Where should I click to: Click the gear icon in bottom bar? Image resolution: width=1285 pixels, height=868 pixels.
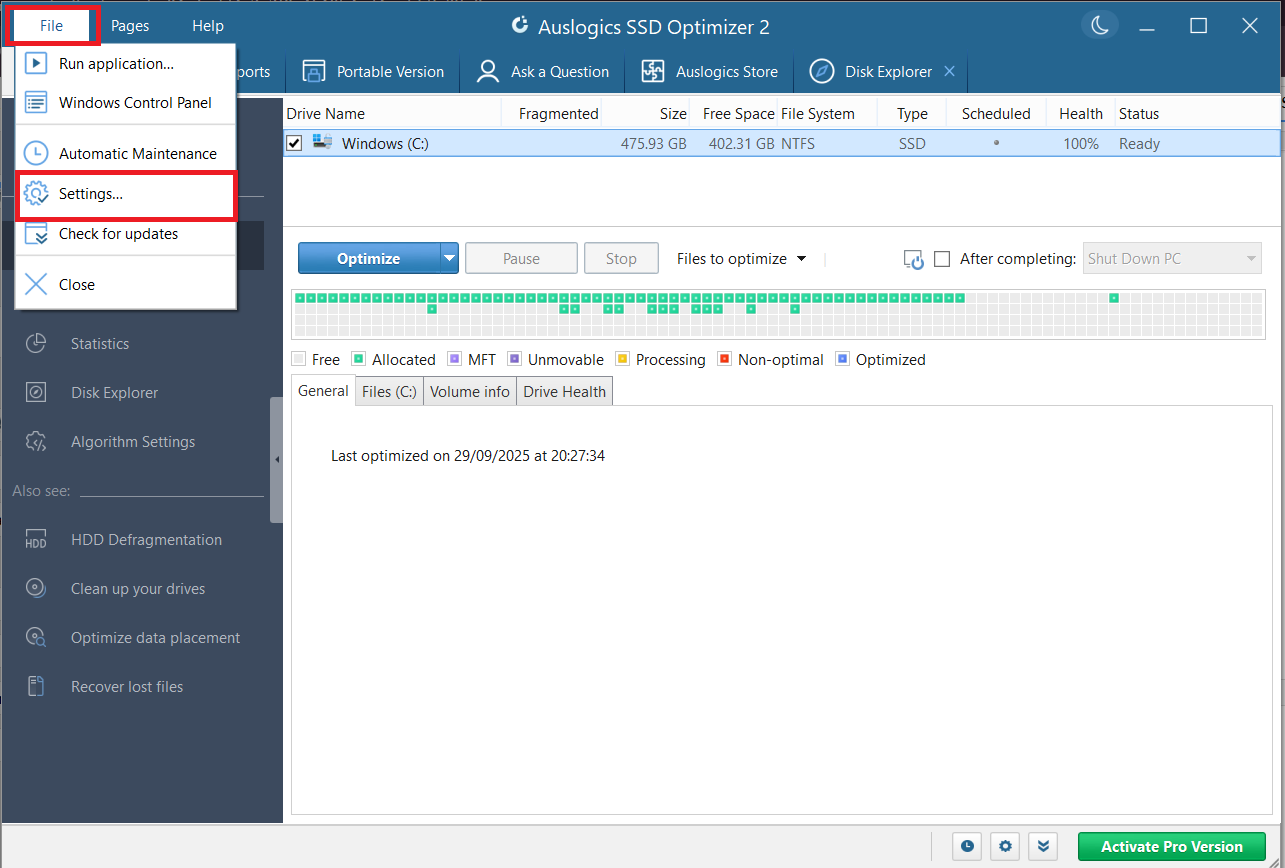click(x=1005, y=846)
